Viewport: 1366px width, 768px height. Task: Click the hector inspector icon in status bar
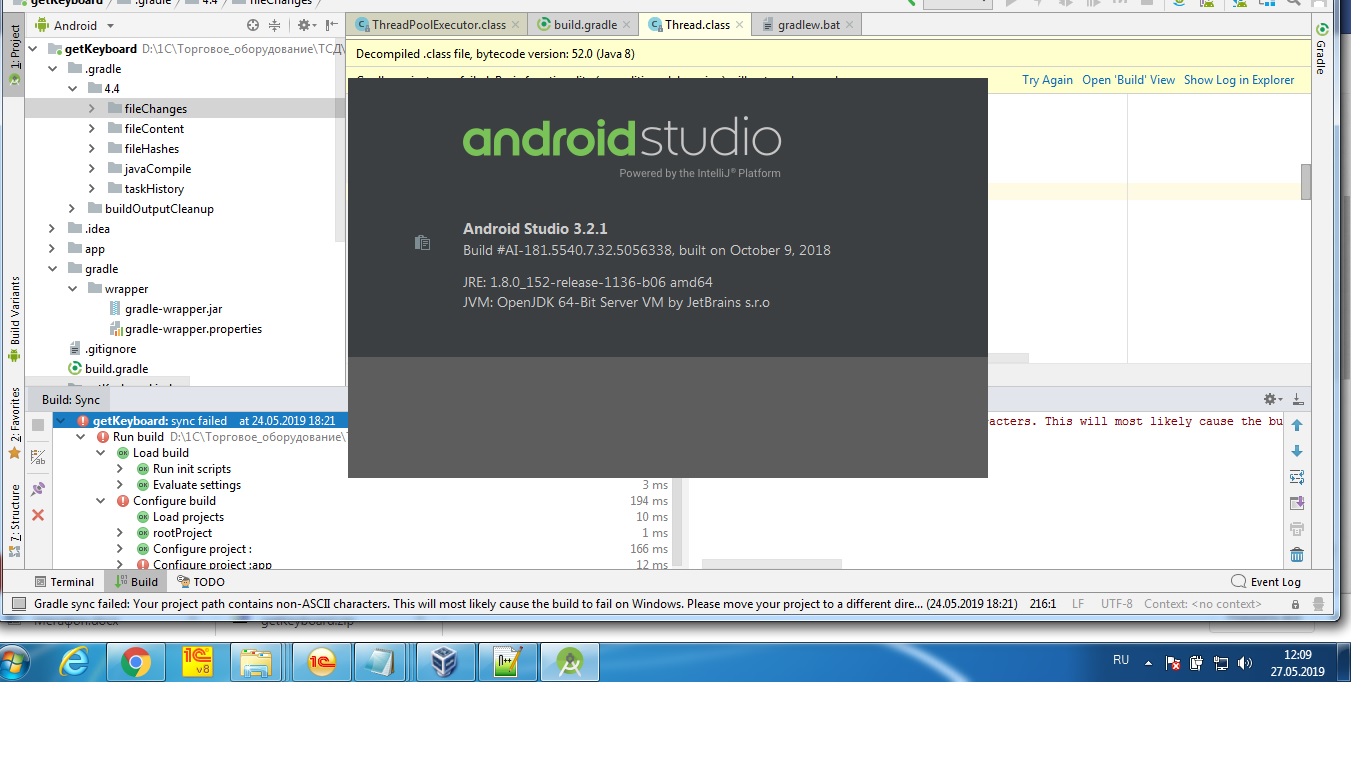pyautogui.click(x=1320, y=604)
